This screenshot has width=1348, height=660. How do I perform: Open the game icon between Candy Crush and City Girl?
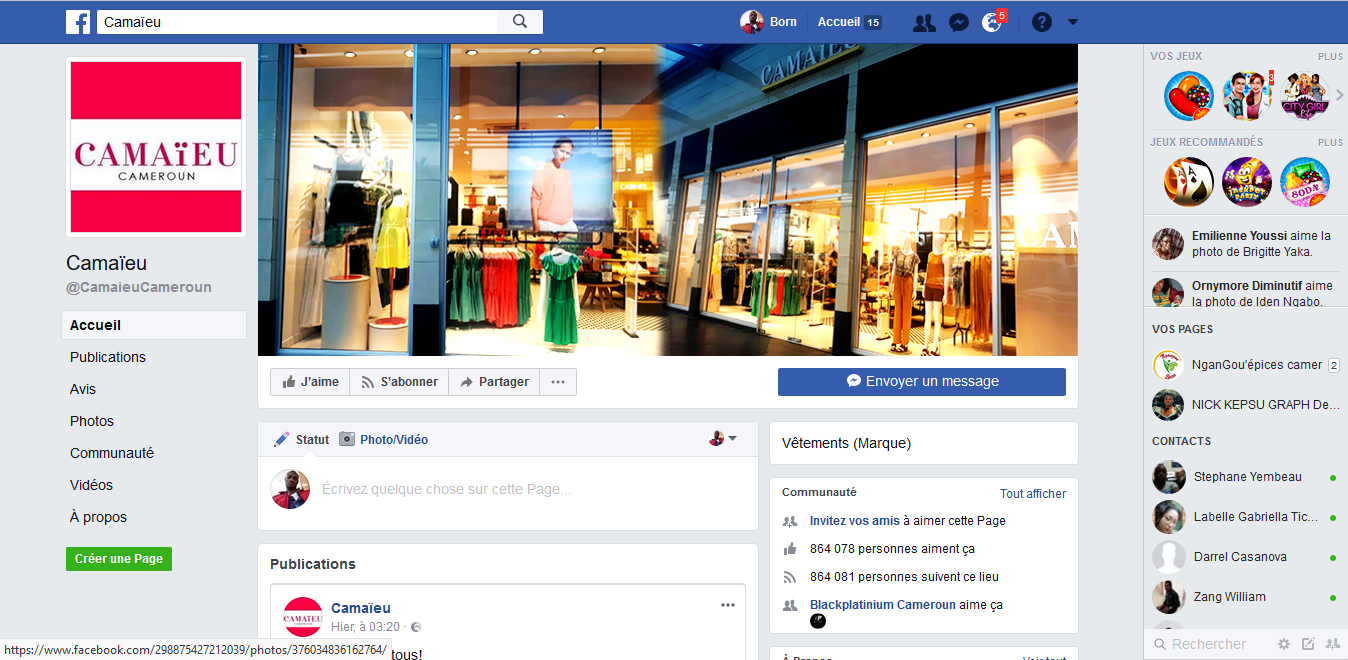[1247, 96]
